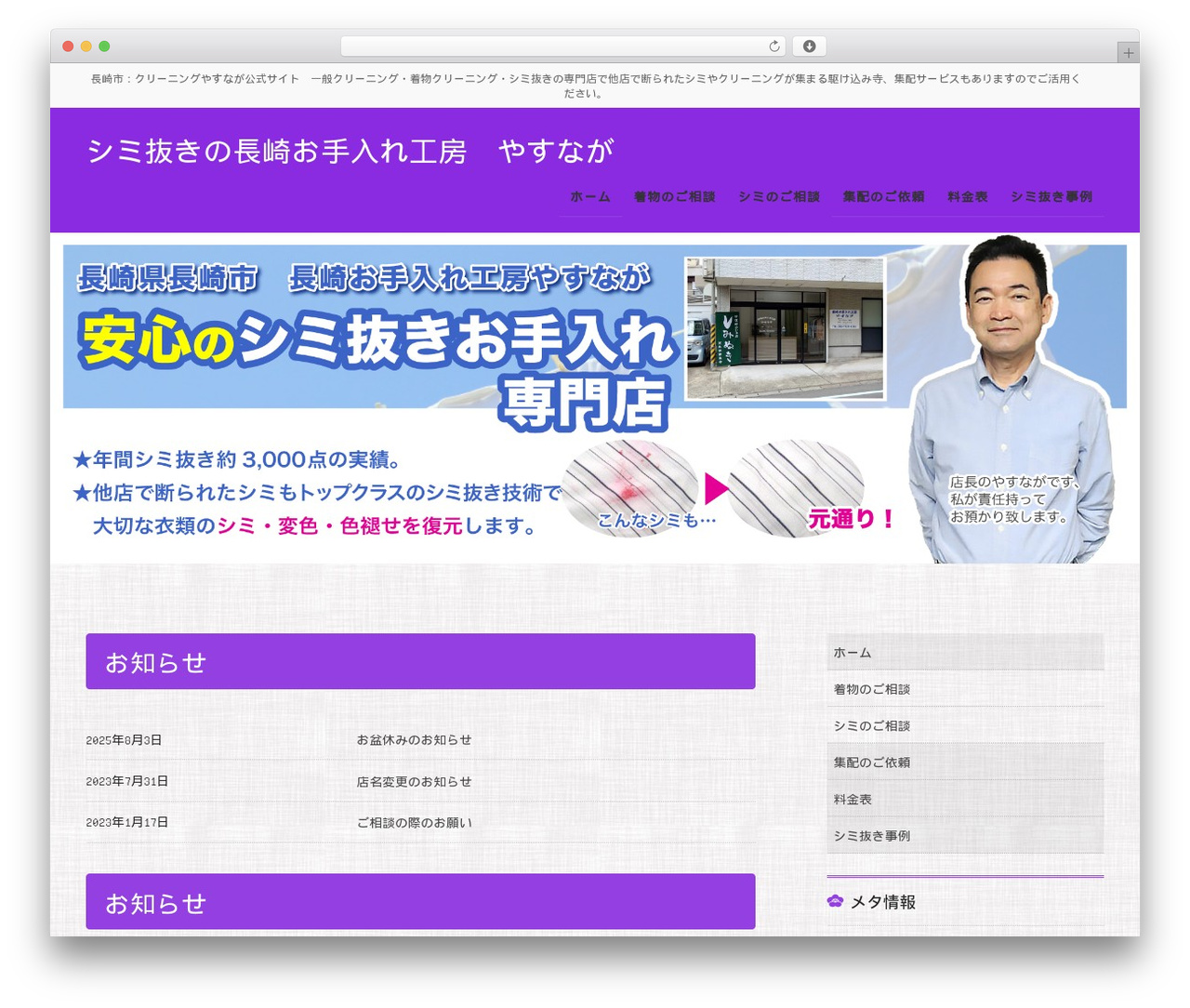Click the date 2023年1月17日
This screenshot has width=1190, height=1008.
coord(127,822)
